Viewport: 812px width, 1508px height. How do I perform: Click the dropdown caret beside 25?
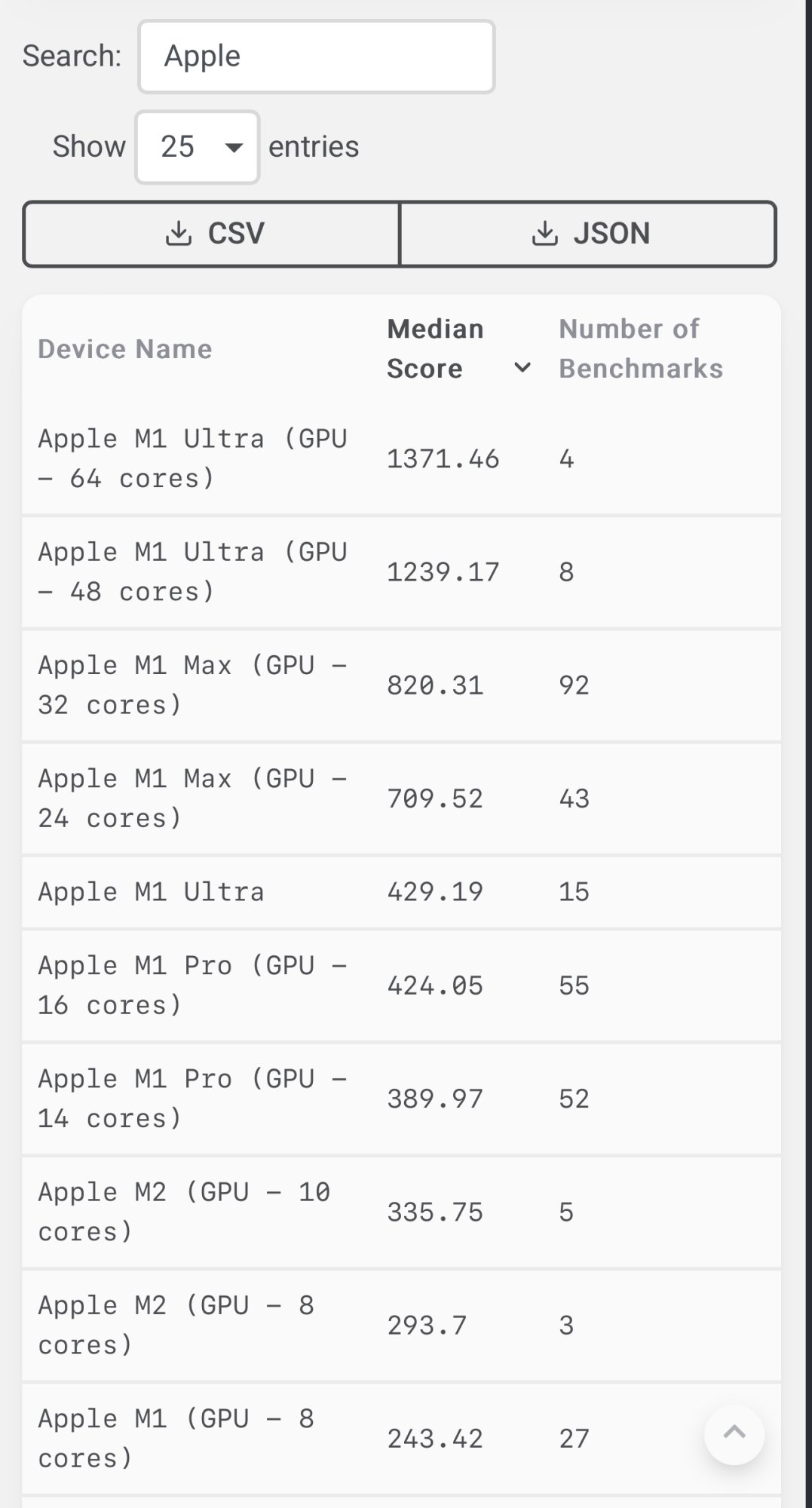(234, 148)
